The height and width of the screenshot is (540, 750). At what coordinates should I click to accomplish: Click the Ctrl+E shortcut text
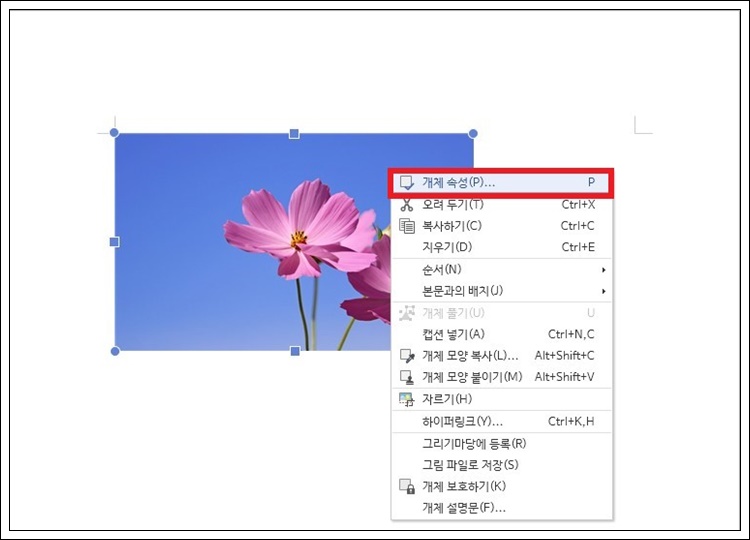click(x=578, y=247)
